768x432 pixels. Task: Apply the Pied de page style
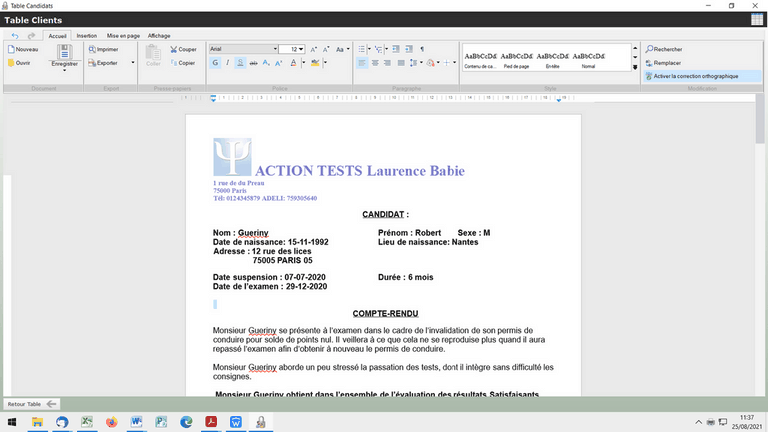coord(517,60)
